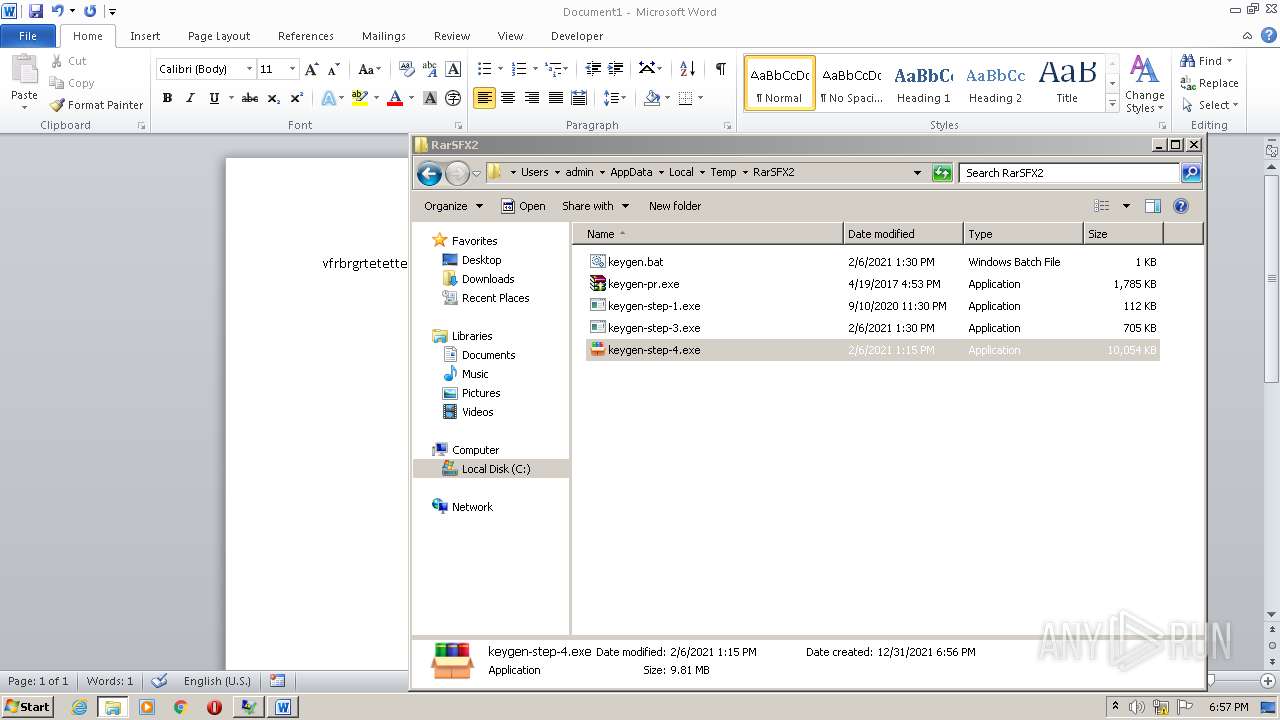Toggle bold formatting in Word ribbon
This screenshot has height=720, width=1280.
coord(167,98)
